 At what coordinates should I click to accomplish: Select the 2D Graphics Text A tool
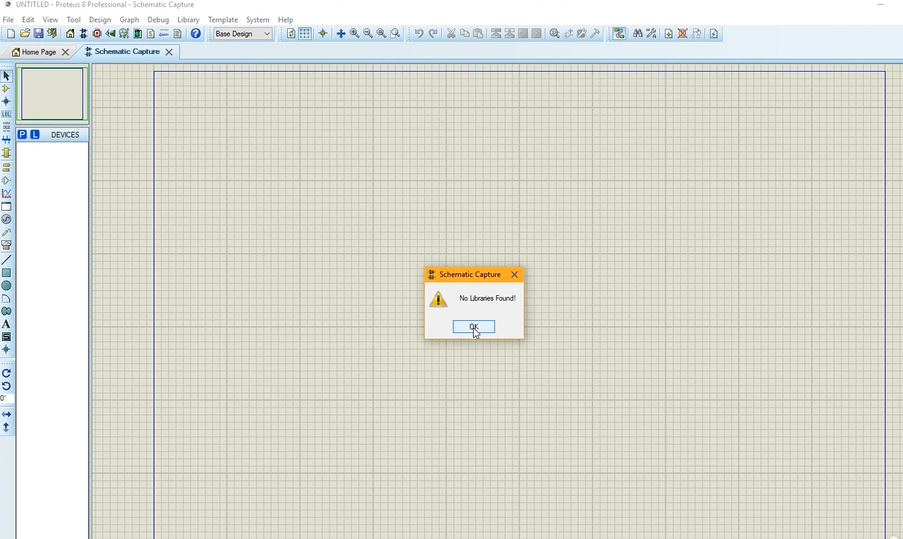point(6,324)
